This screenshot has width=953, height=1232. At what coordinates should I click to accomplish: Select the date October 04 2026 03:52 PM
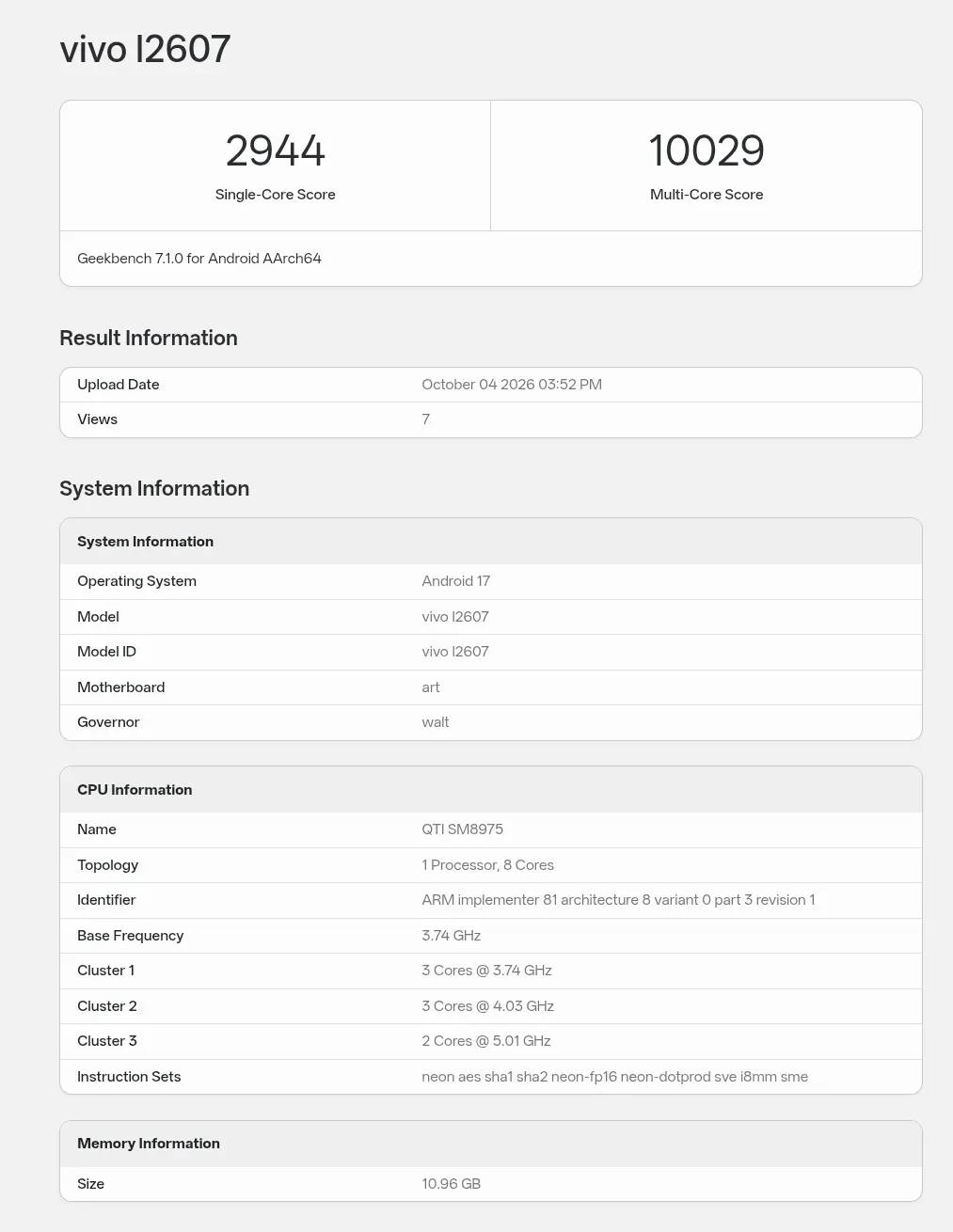point(512,385)
